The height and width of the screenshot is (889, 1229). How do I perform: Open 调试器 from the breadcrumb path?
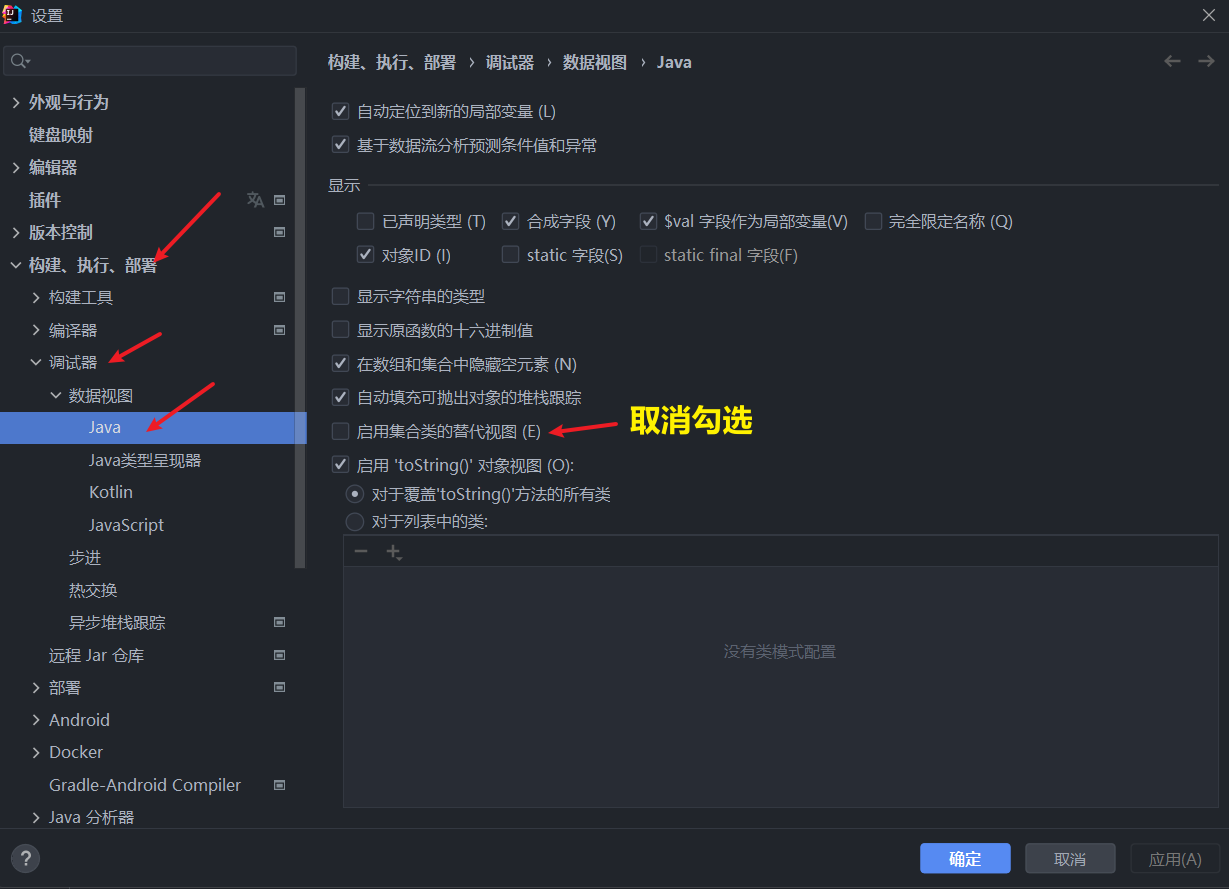click(x=510, y=61)
